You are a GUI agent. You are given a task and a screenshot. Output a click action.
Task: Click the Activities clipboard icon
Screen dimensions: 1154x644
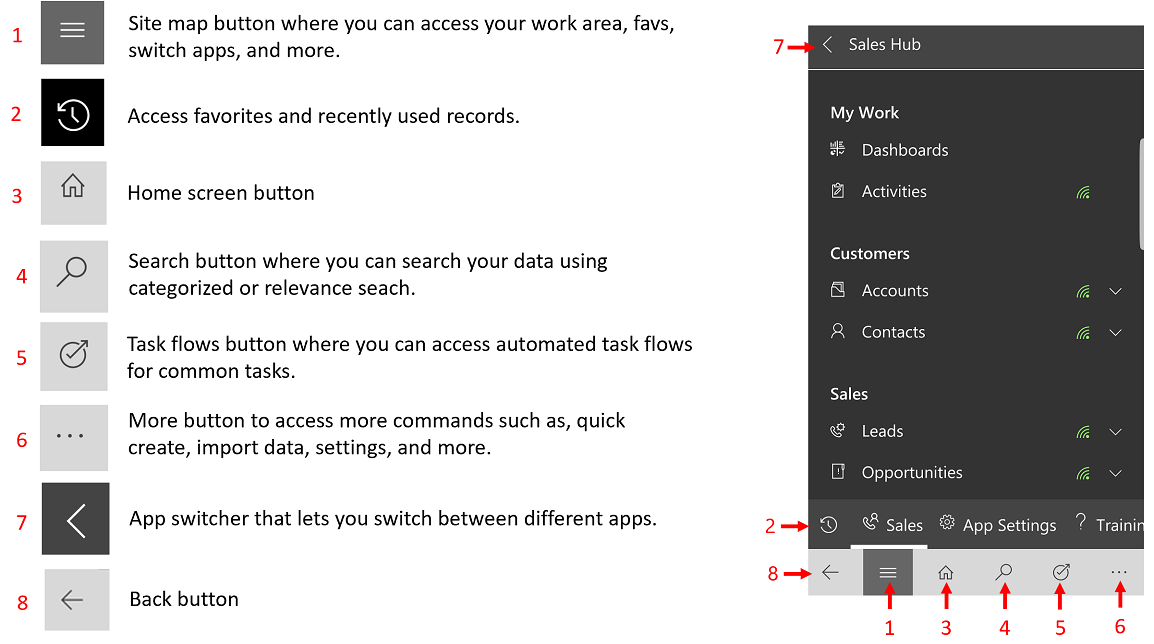point(838,191)
